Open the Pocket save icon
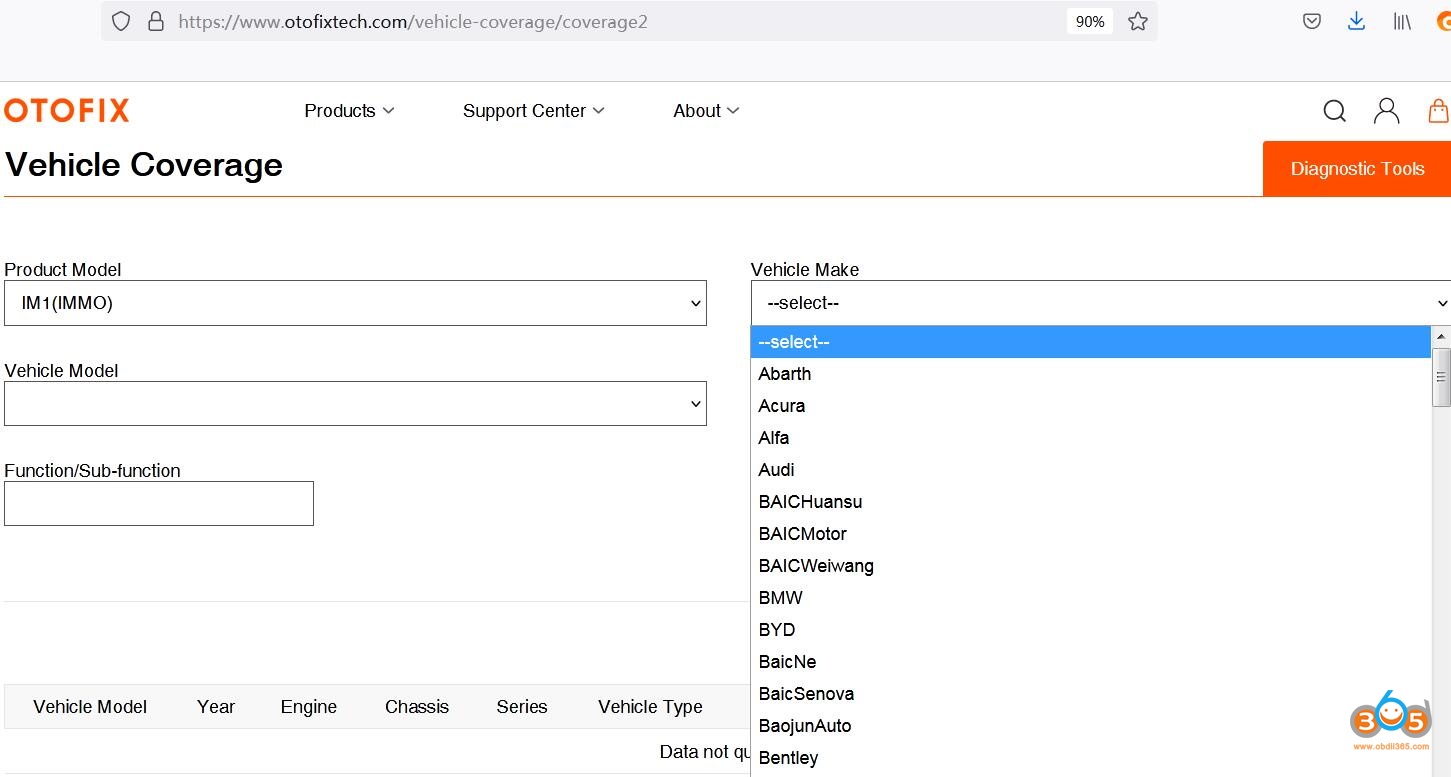Image resolution: width=1451 pixels, height=777 pixels. coord(1312,21)
